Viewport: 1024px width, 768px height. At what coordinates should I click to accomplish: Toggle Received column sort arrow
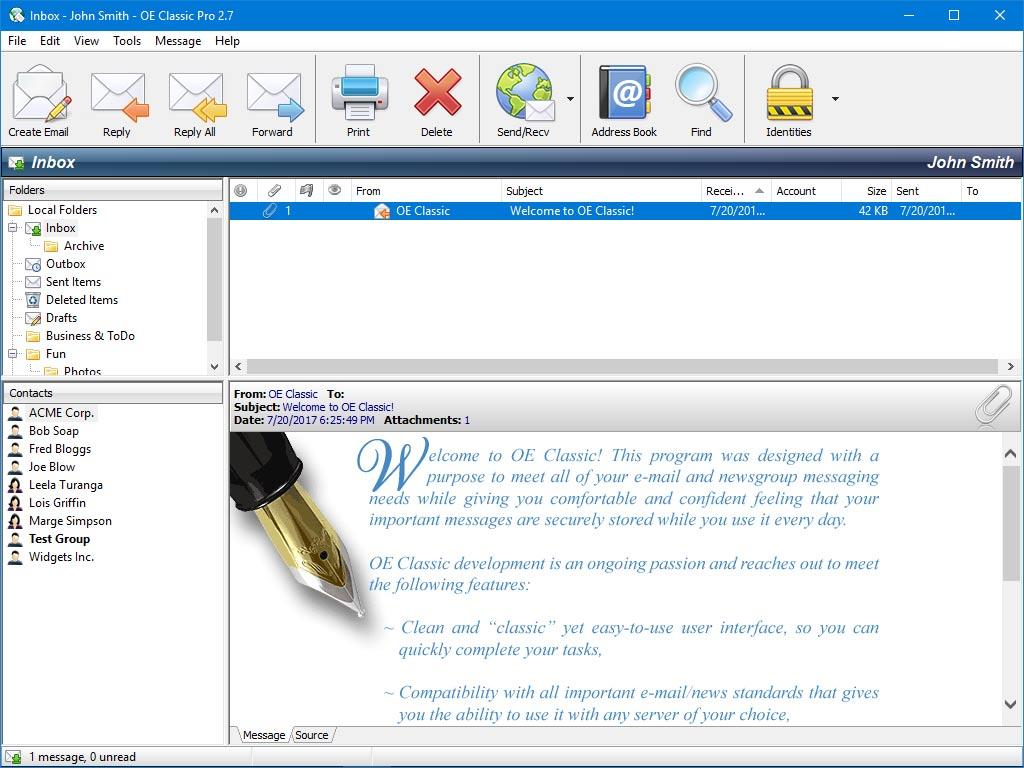pyautogui.click(x=759, y=191)
